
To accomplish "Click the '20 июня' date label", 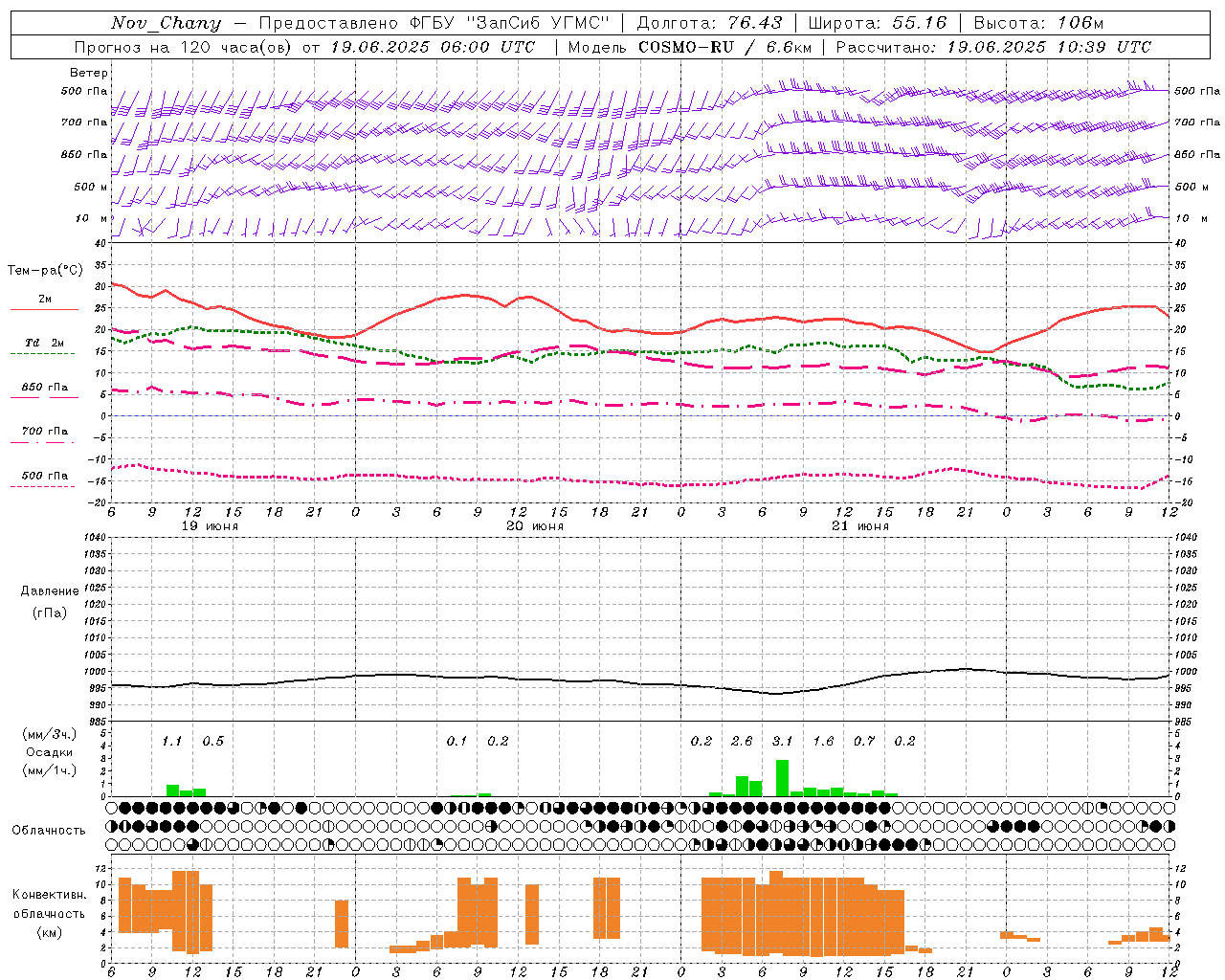I will [535, 526].
